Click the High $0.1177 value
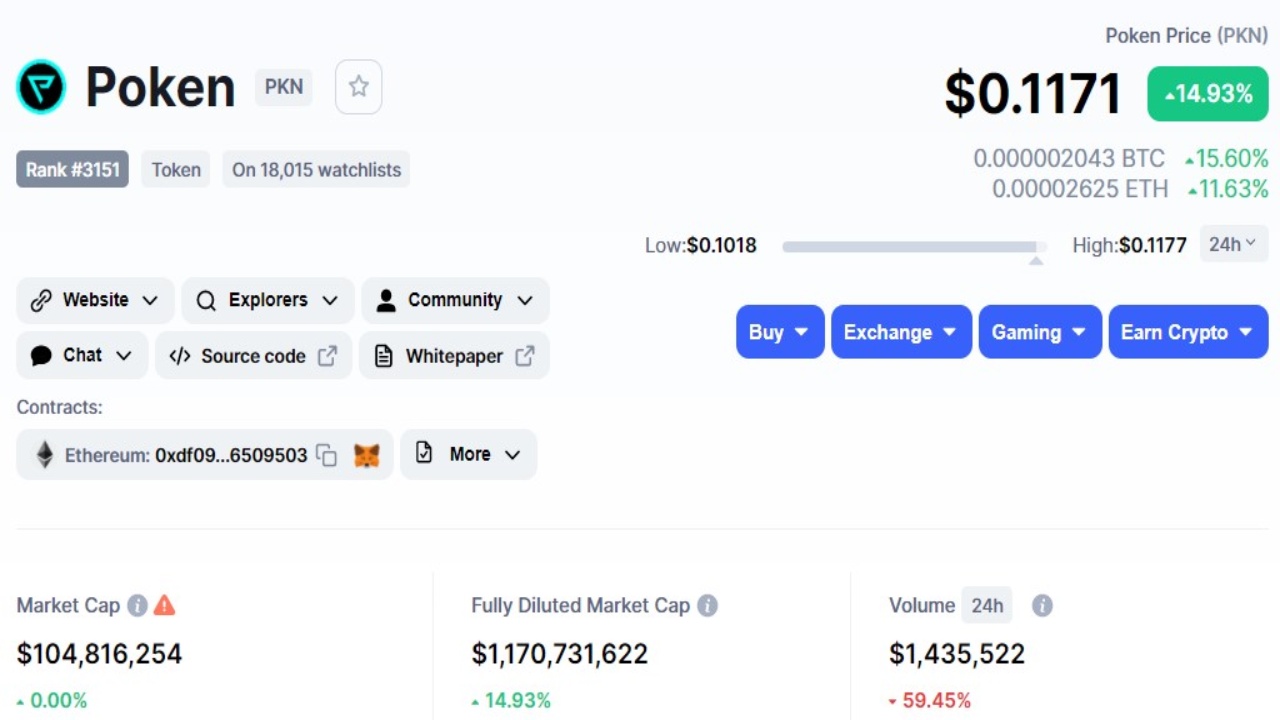 click(1152, 245)
